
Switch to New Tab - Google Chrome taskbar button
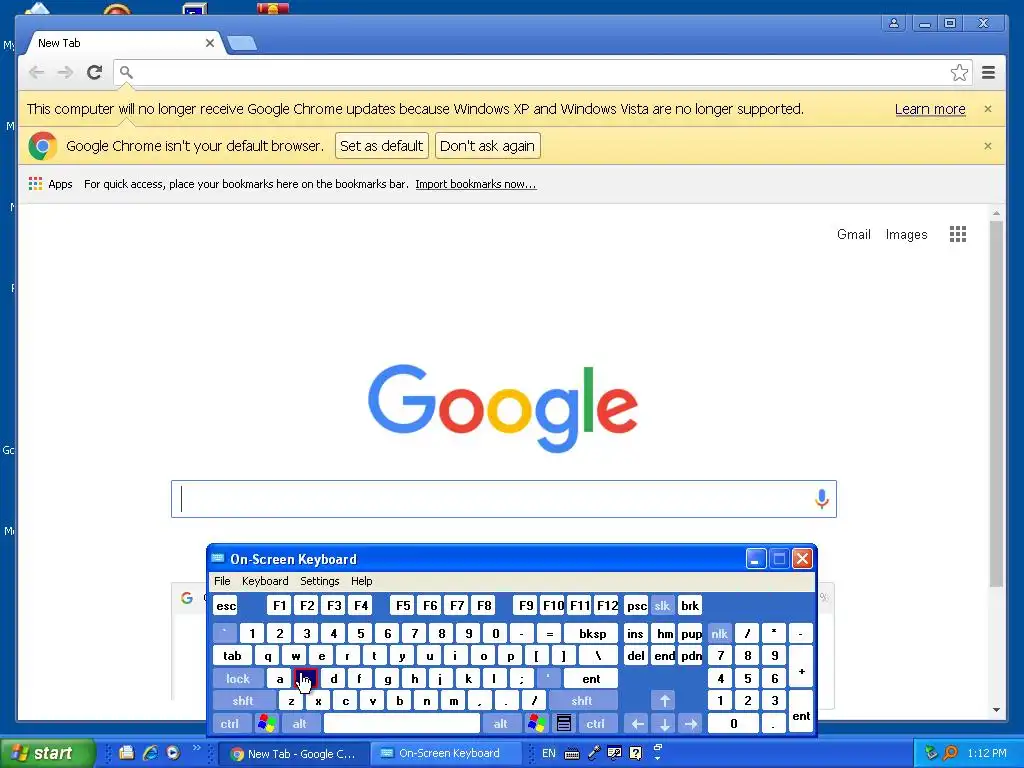point(294,753)
